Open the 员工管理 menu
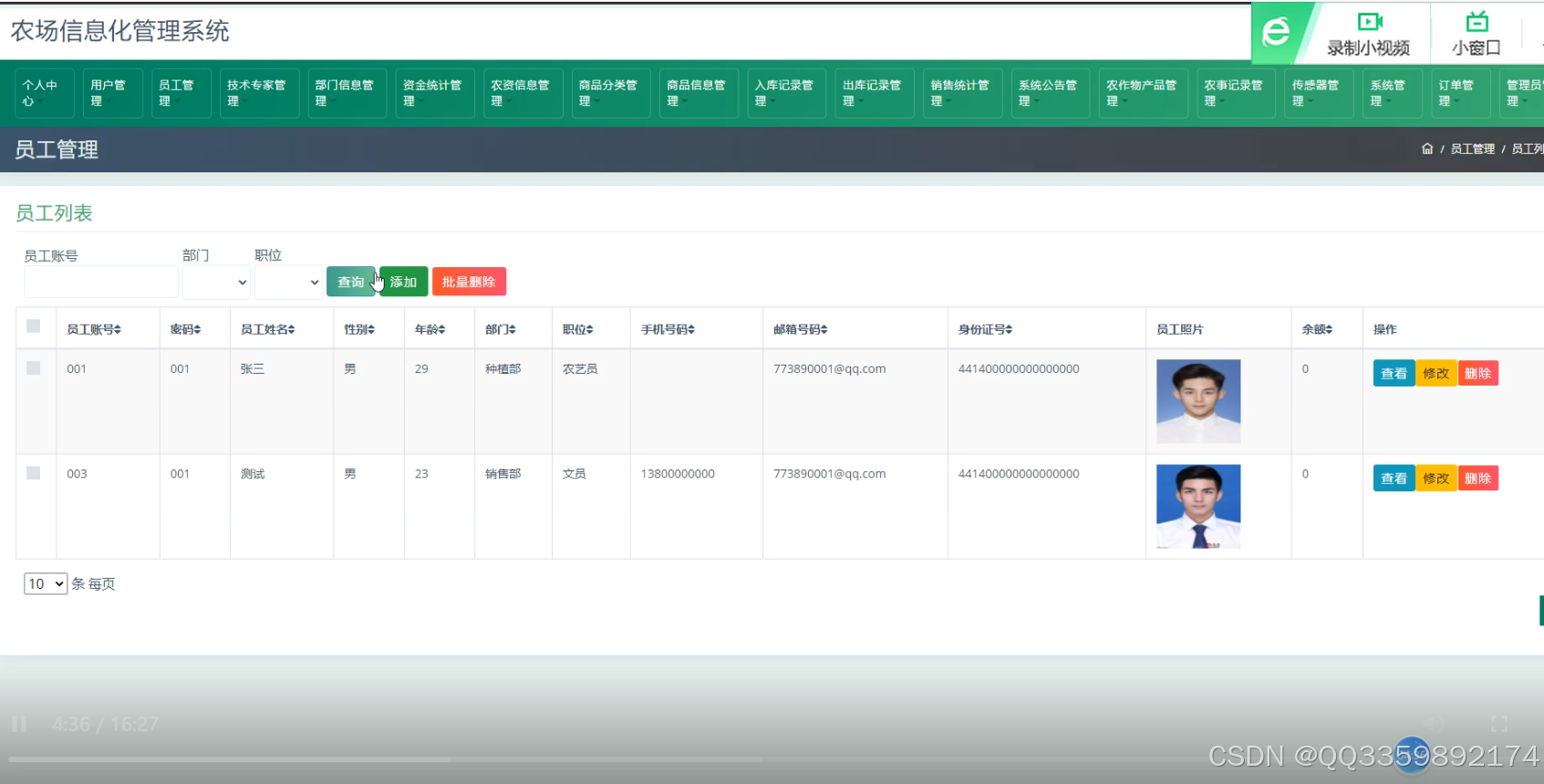Screen dimensions: 1544x784 coord(181,93)
